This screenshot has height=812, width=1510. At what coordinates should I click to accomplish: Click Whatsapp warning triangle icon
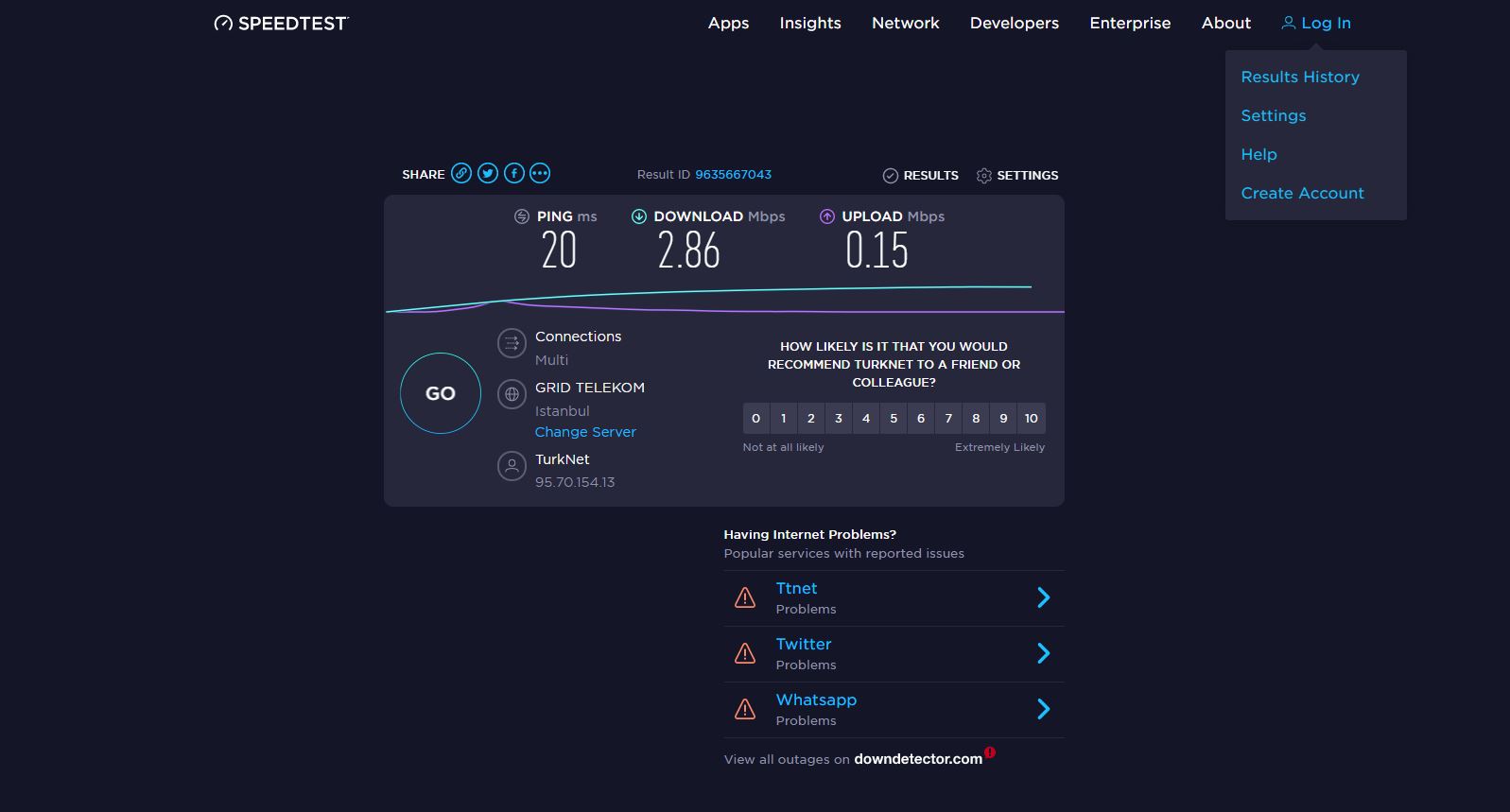click(745, 709)
